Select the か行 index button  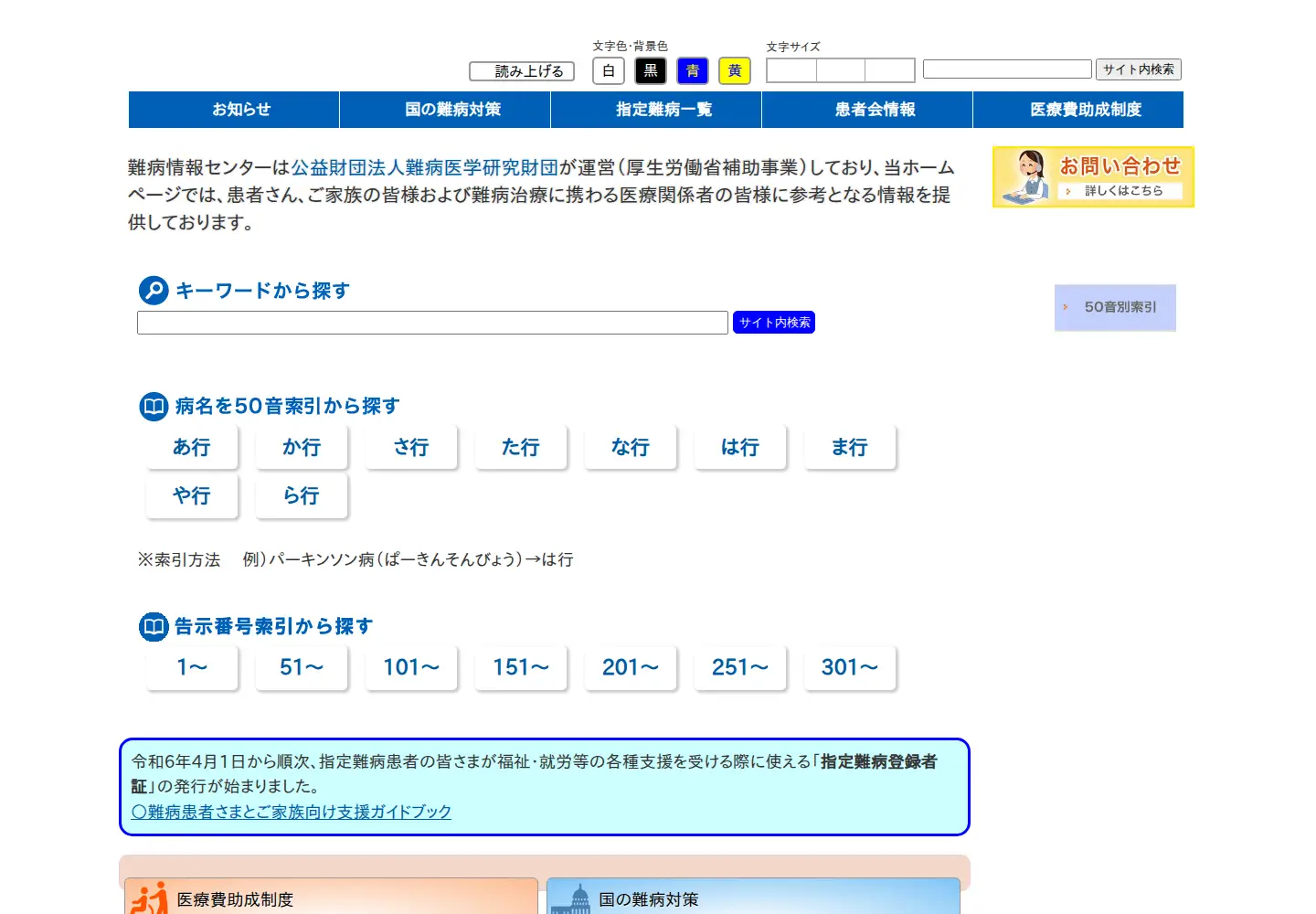click(302, 447)
